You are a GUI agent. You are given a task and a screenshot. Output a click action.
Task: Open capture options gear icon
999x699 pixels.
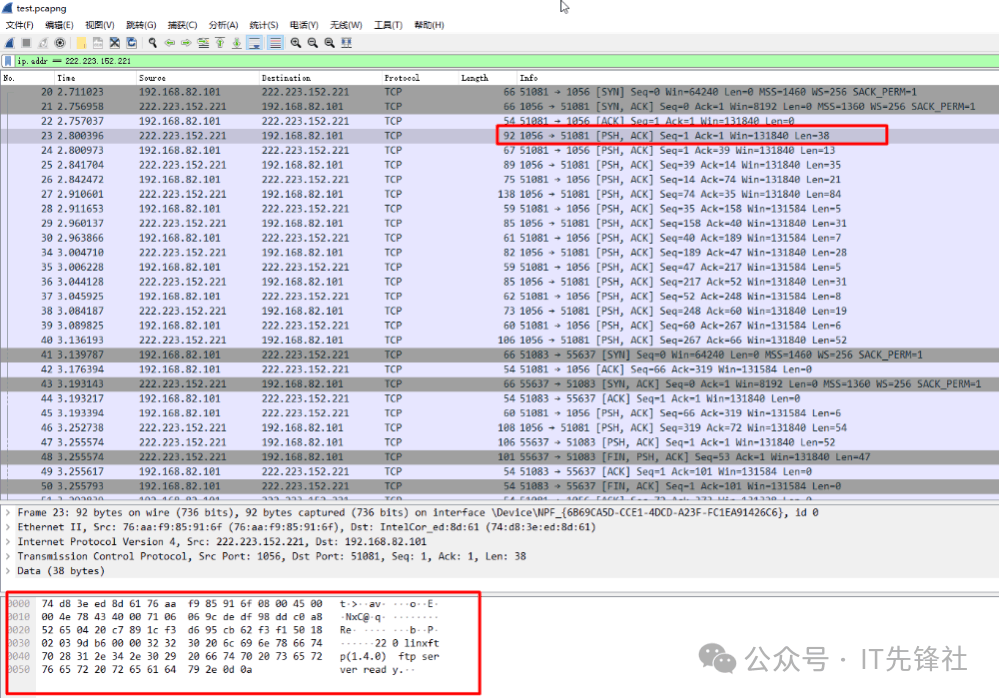coord(60,43)
